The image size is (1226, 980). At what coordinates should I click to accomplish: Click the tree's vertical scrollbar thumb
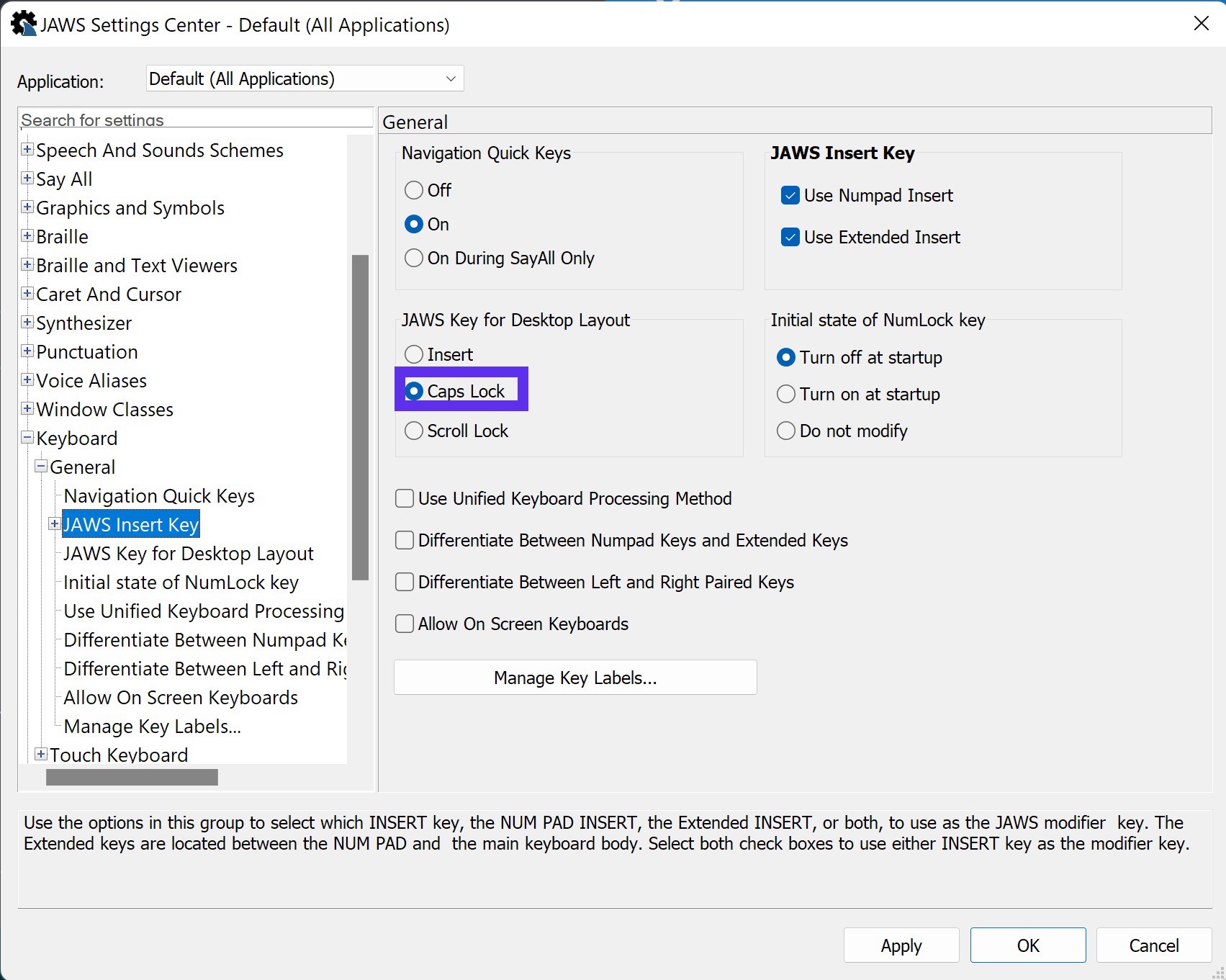360,418
